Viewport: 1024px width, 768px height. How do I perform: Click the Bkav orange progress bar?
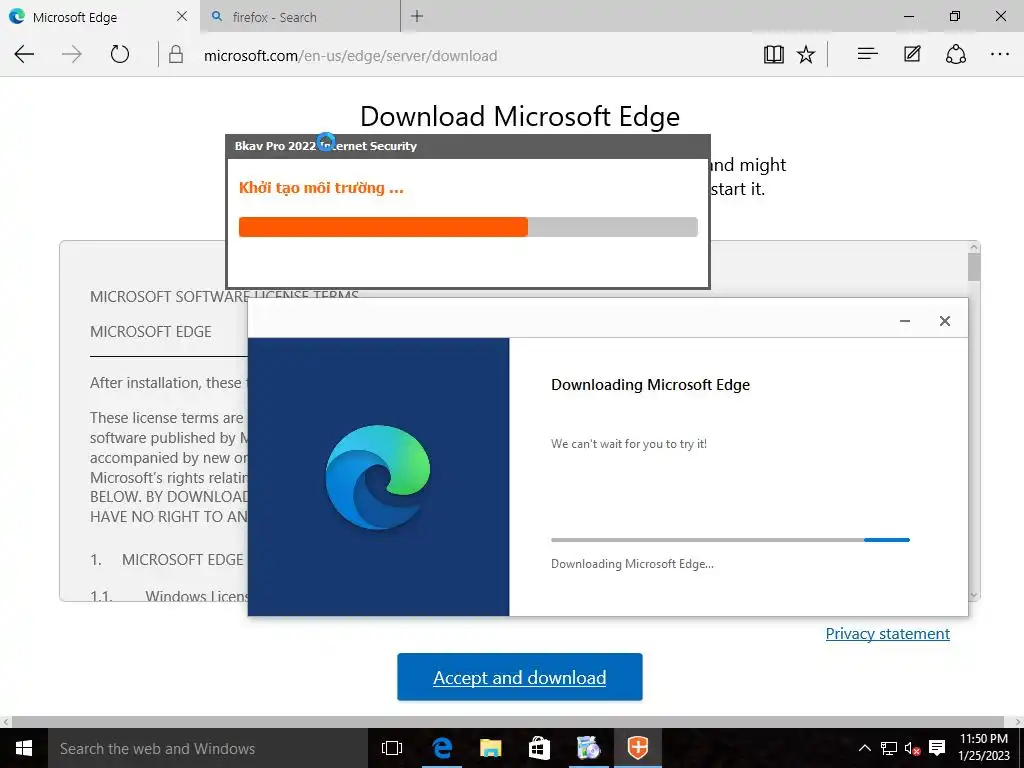pyautogui.click(x=468, y=227)
